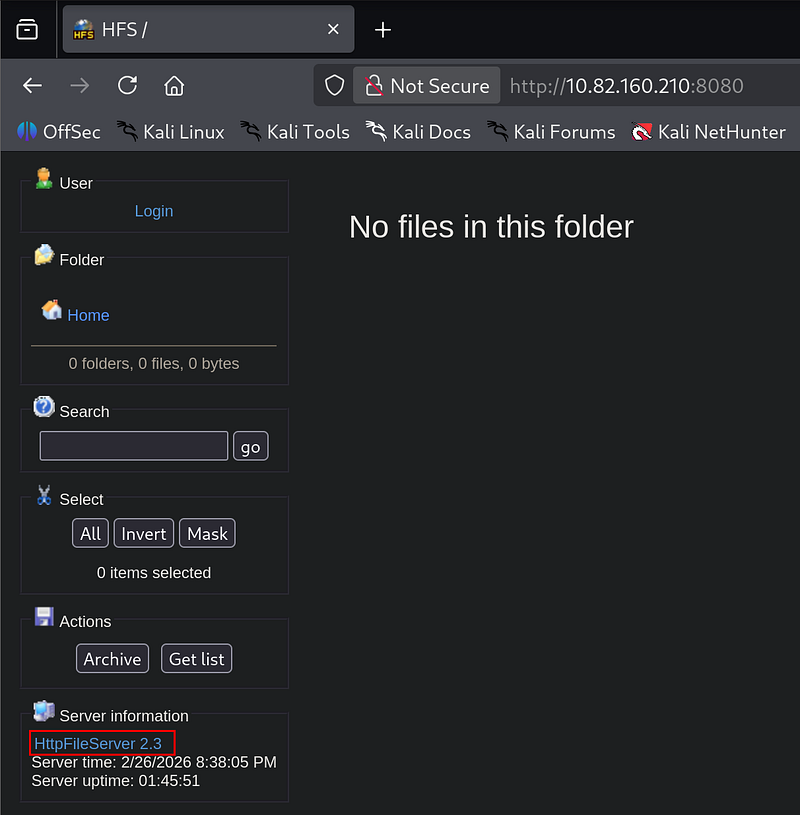This screenshot has width=800, height=815.
Task: Click the house icon beside Home
Action: [52, 311]
